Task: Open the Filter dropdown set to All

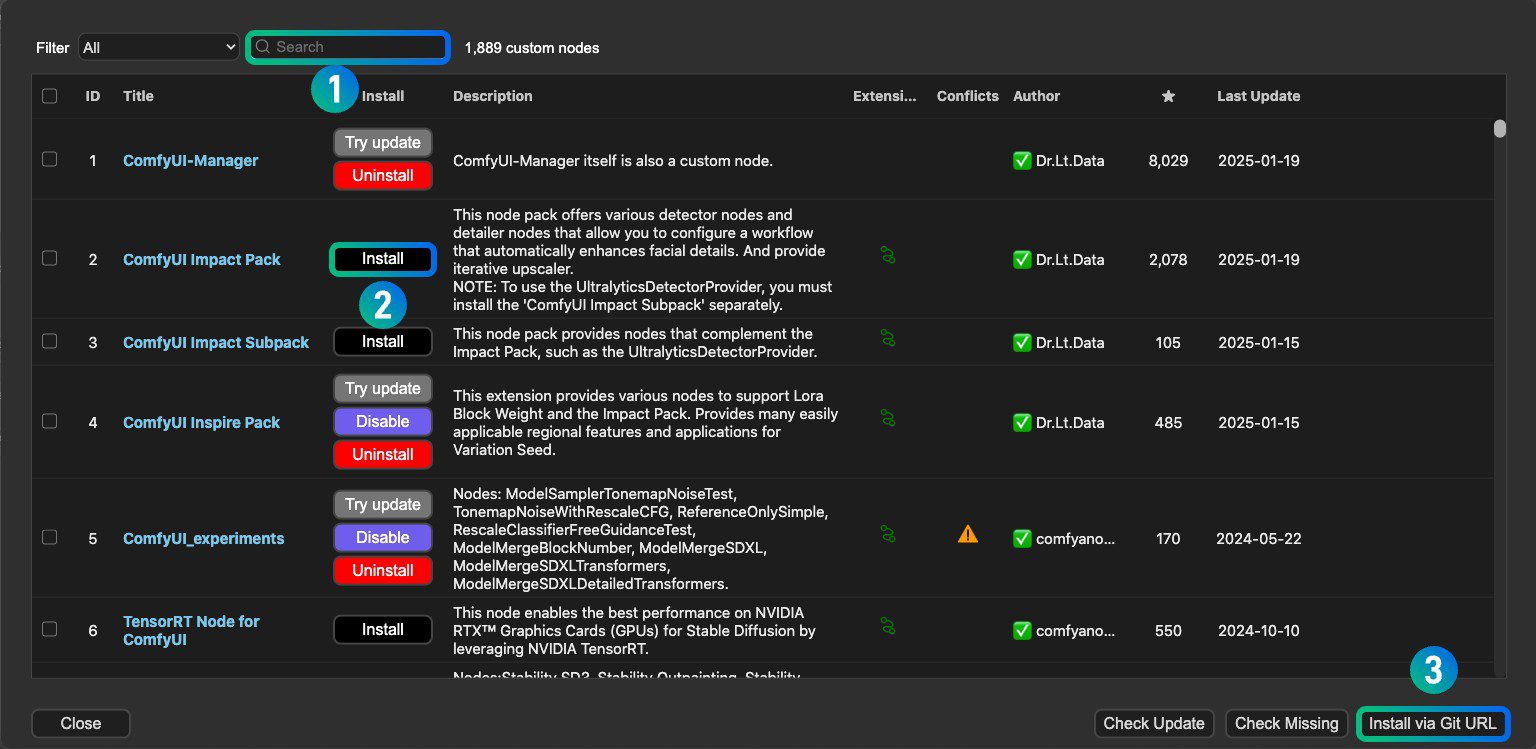Action: pos(158,47)
